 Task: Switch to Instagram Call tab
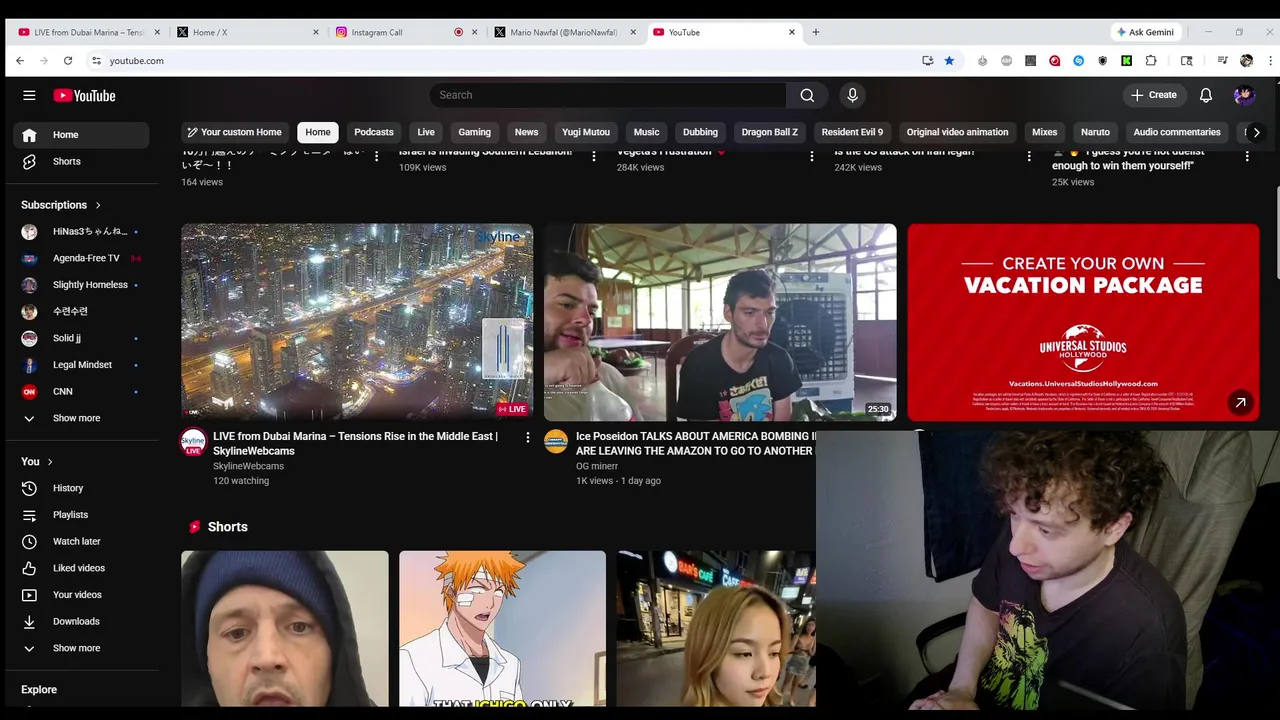click(x=406, y=32)
